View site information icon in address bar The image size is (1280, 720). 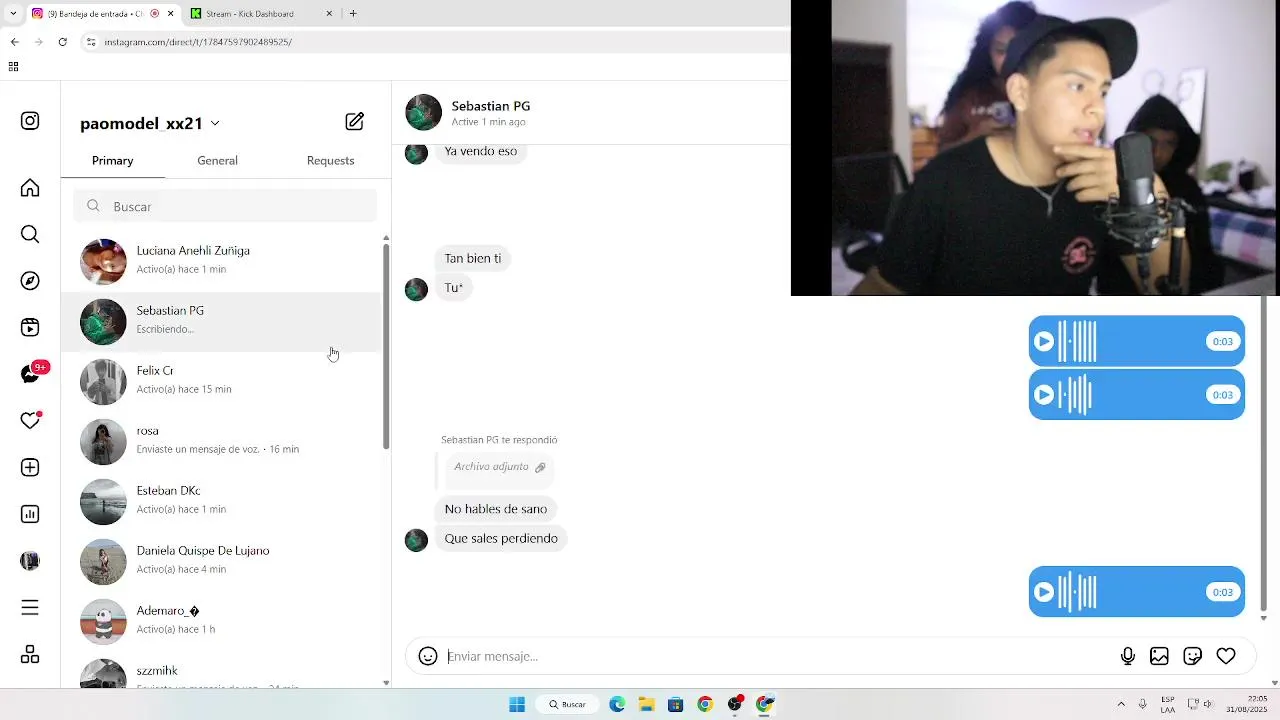click(x=91, y=42)
